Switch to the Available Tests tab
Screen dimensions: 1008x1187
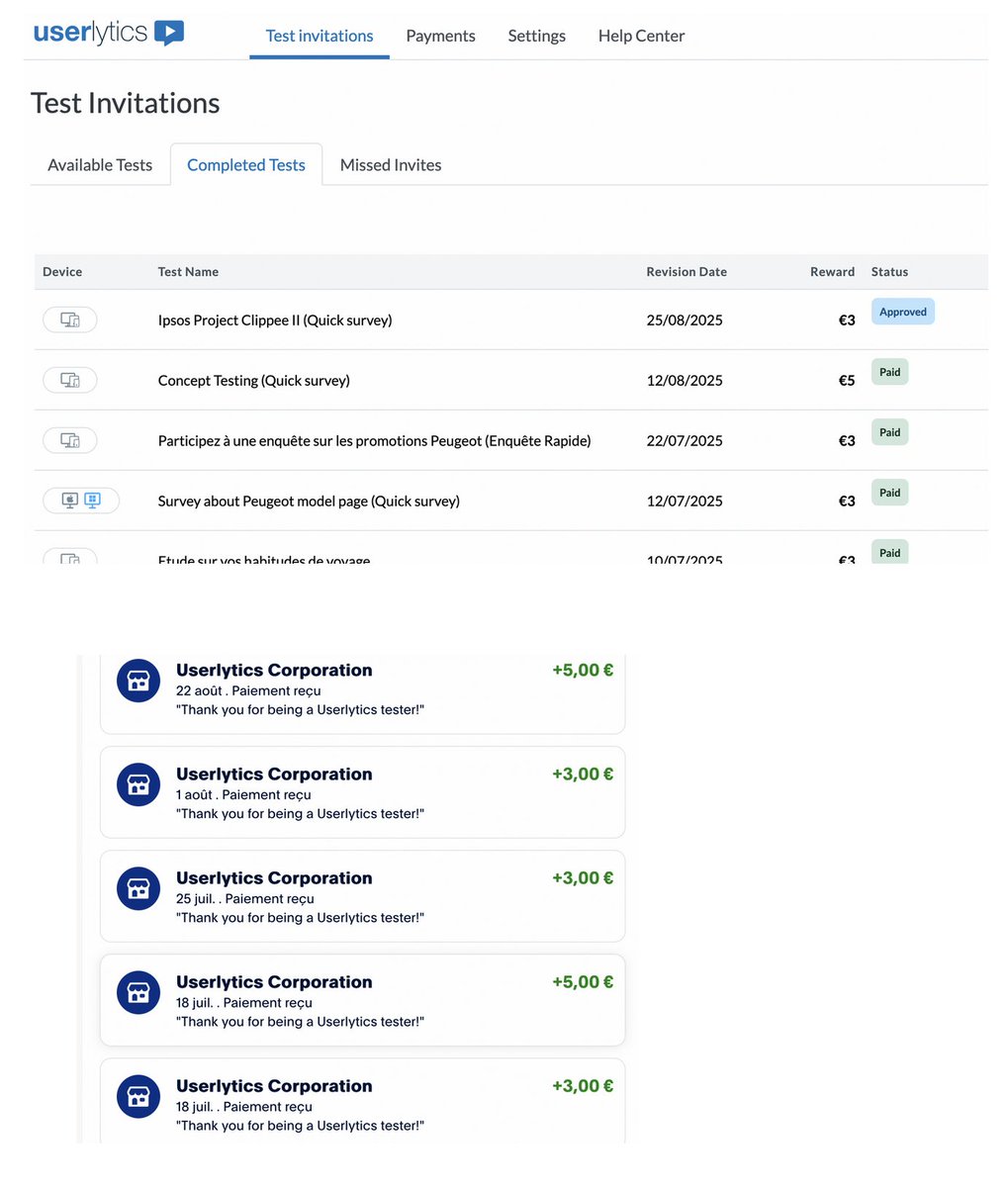100,165
